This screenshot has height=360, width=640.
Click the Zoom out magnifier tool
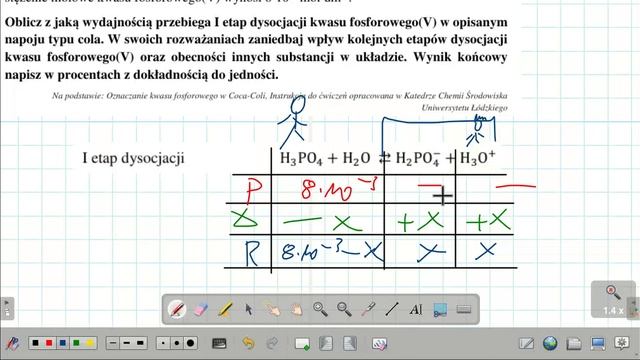[344, 309]
